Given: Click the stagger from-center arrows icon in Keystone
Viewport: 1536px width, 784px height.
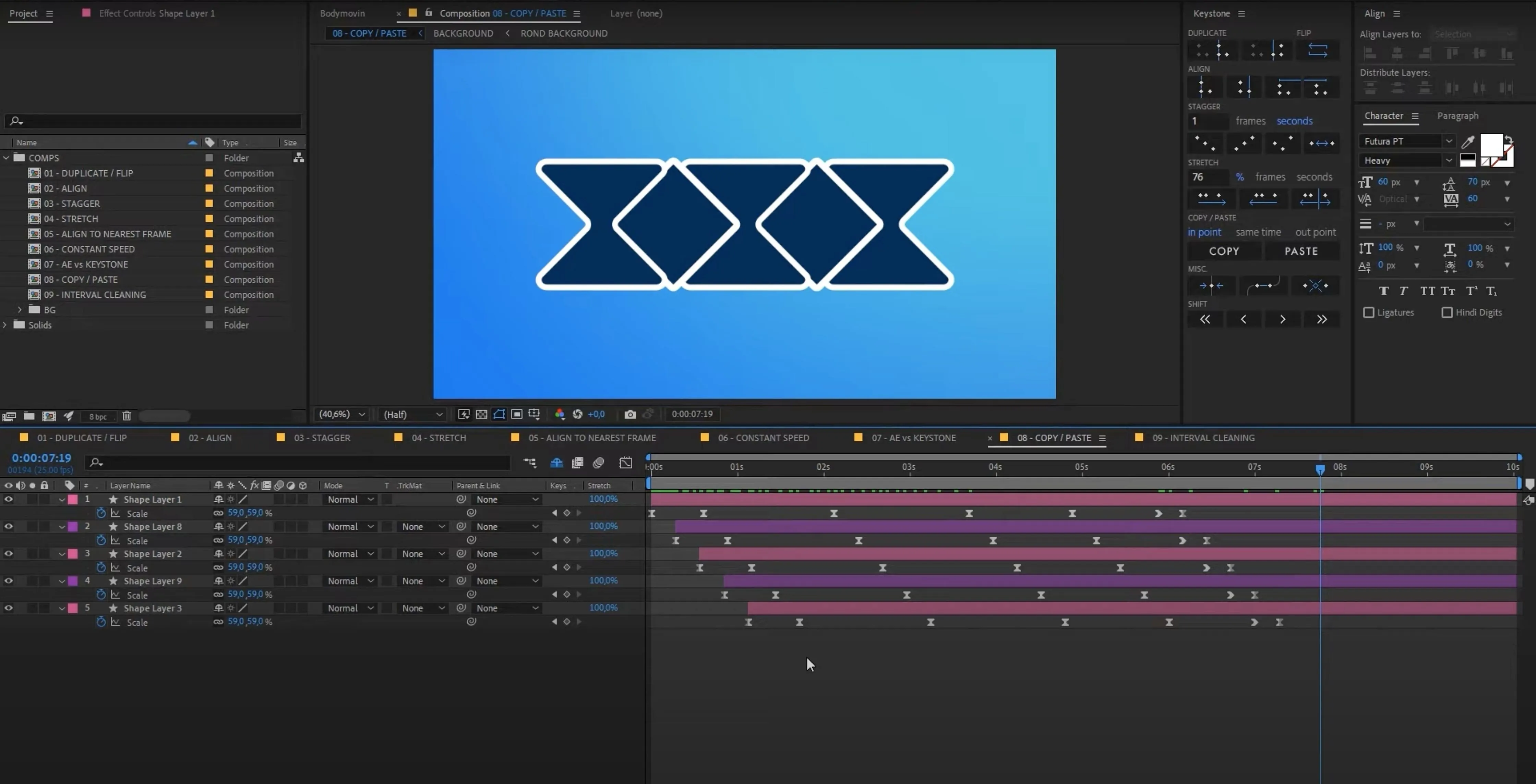Looking at the screenshot, I should pyautogui.click(x=1322, y=143).
